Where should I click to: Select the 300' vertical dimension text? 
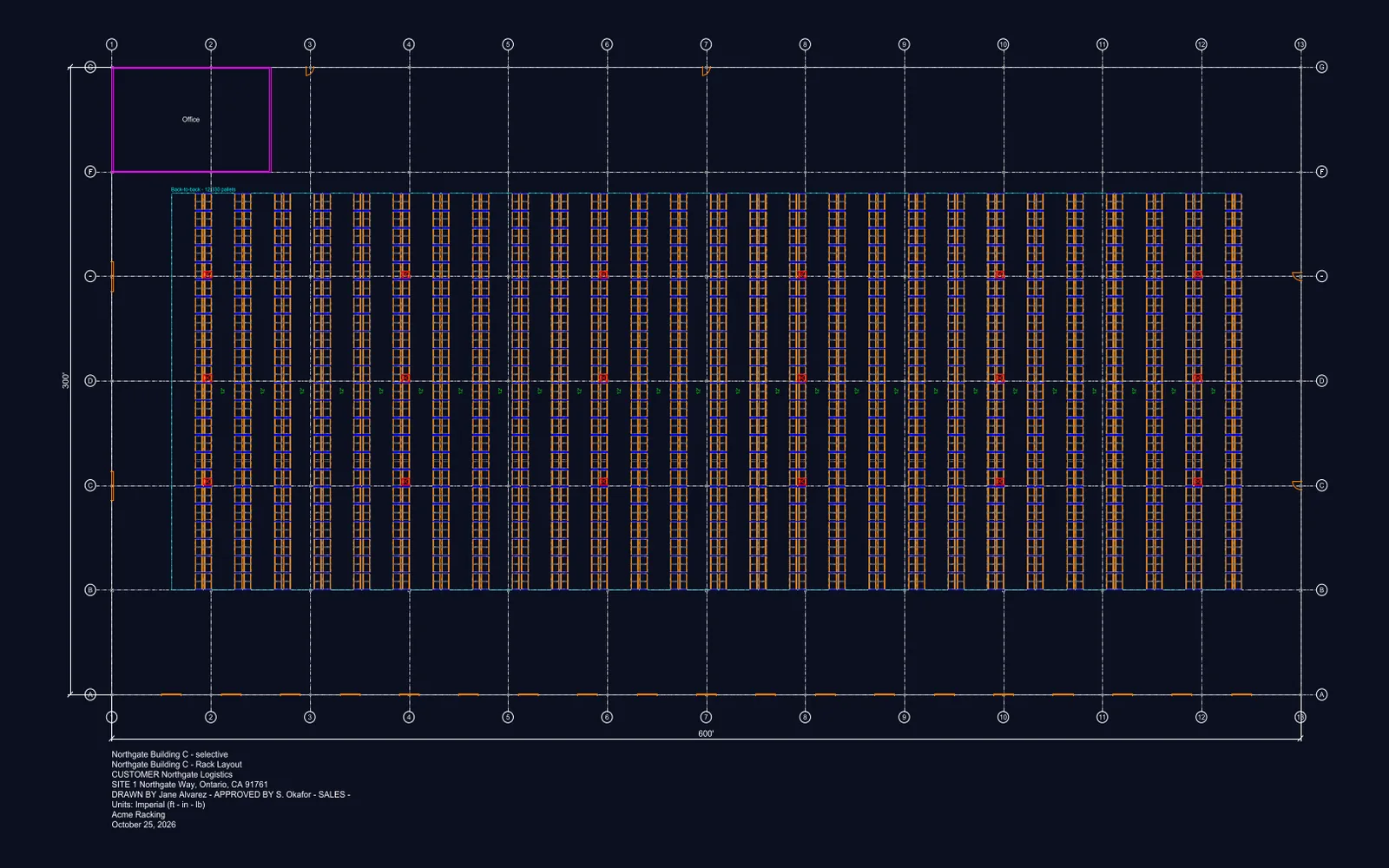(x=65, y=381)
